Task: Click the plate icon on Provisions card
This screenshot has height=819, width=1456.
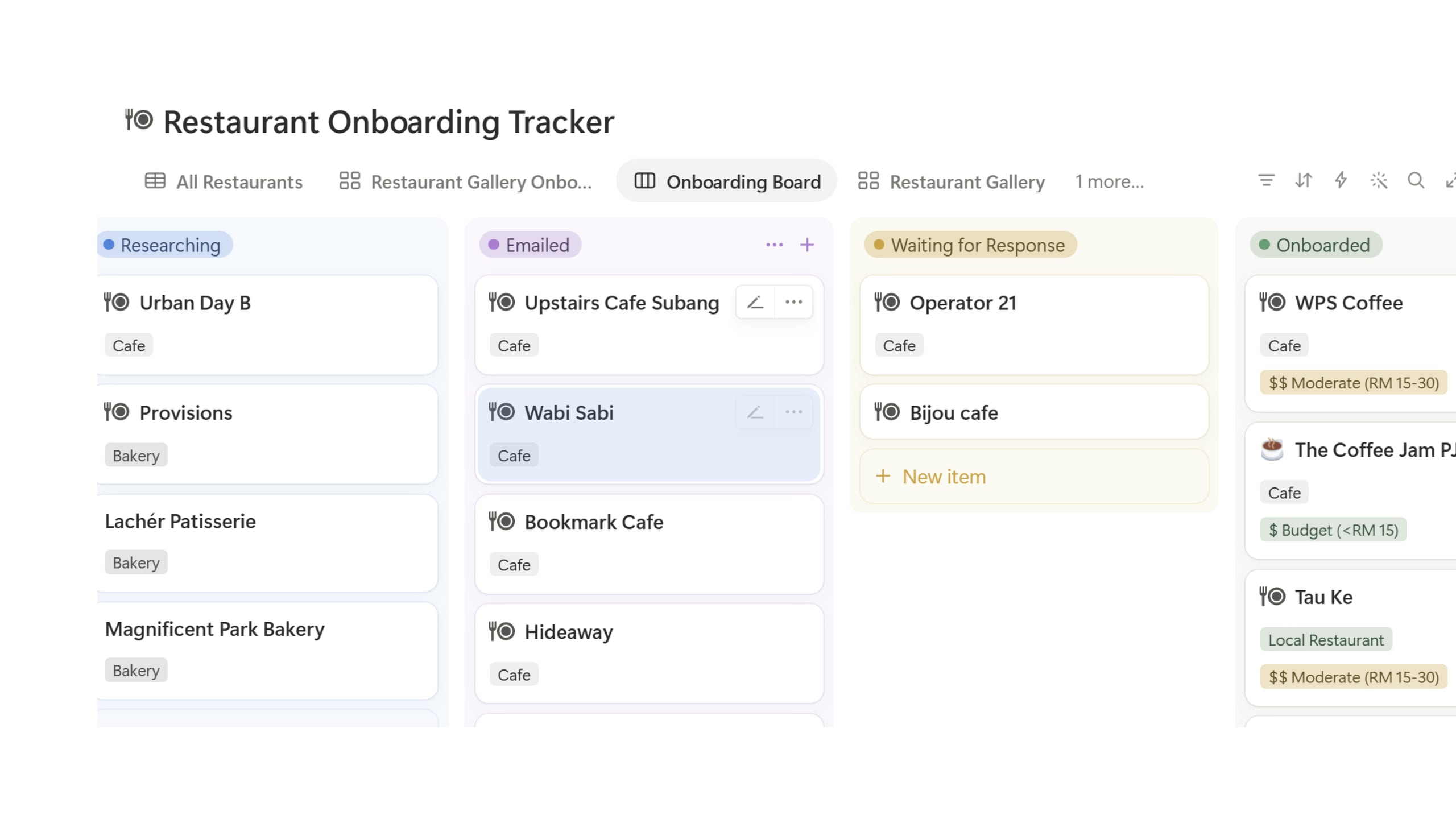Action: [117, 412]
